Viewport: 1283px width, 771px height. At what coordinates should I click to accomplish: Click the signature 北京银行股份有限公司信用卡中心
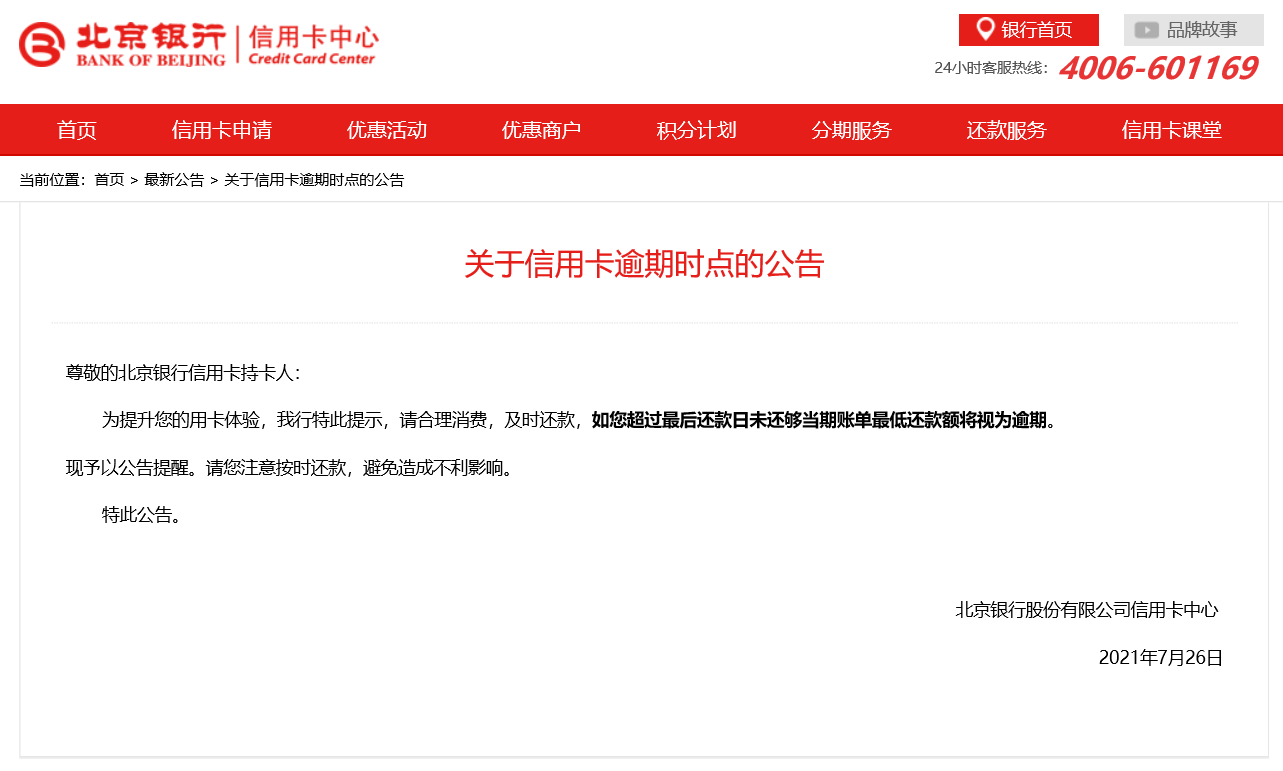coord(1087,610)
